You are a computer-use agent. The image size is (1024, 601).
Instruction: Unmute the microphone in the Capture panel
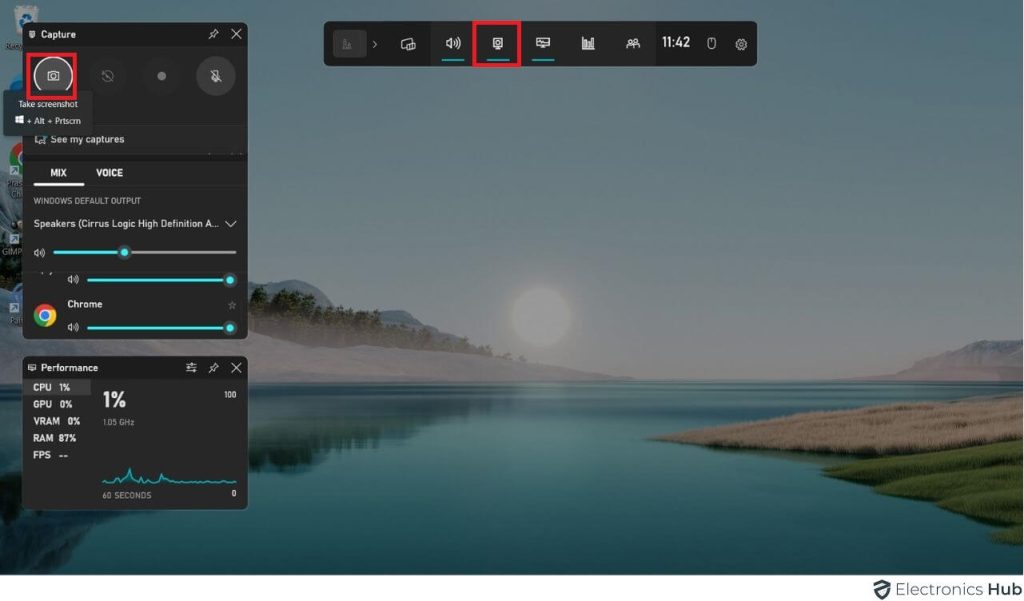216,76
